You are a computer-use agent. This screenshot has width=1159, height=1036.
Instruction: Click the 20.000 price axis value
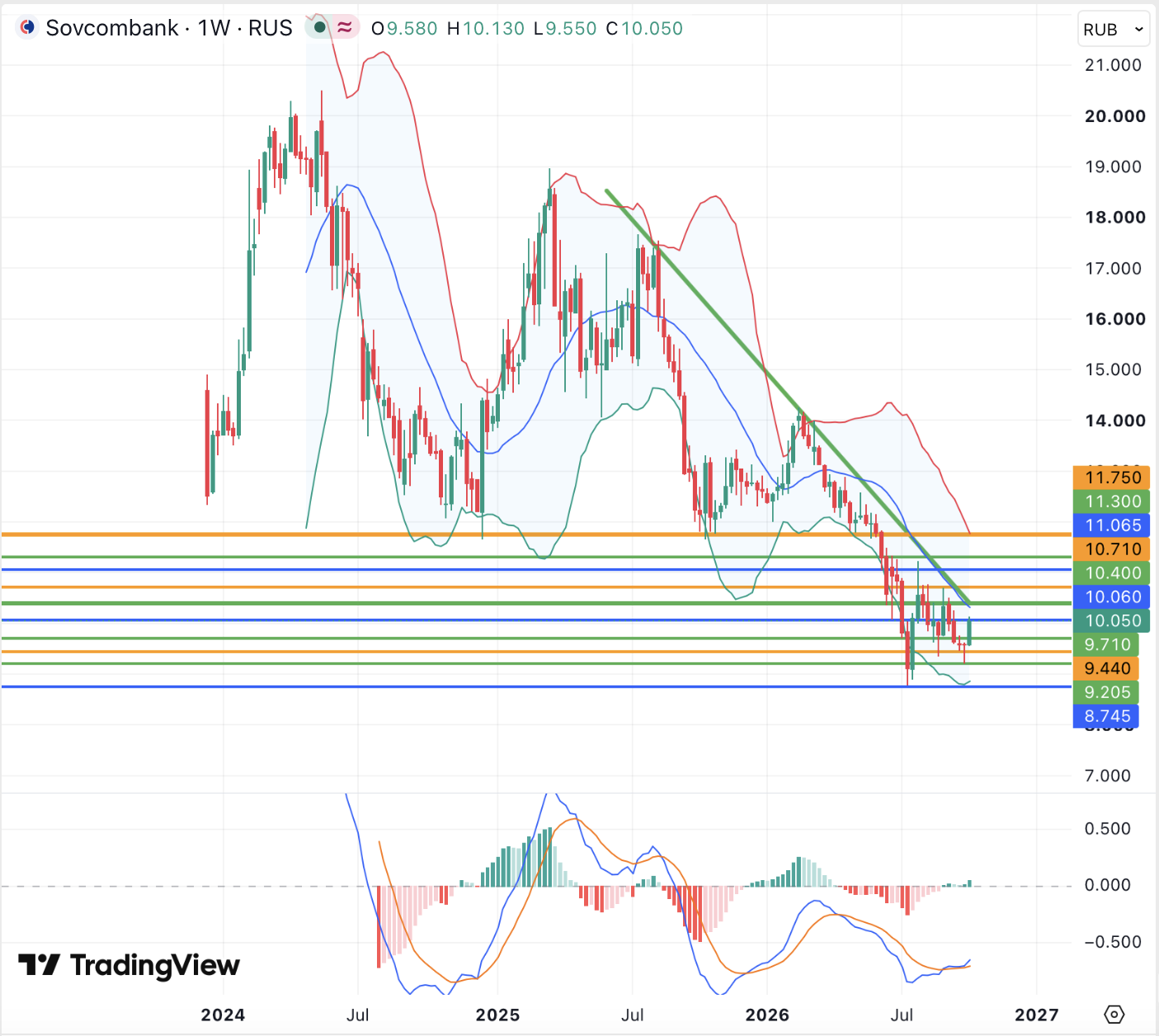pos(1115,116)
